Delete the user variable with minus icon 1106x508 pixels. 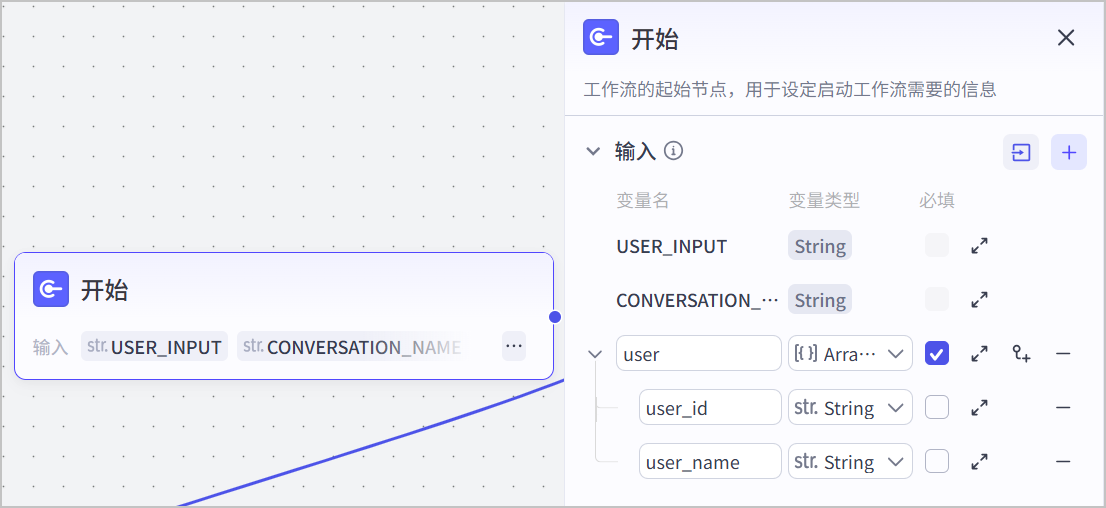1064,353
